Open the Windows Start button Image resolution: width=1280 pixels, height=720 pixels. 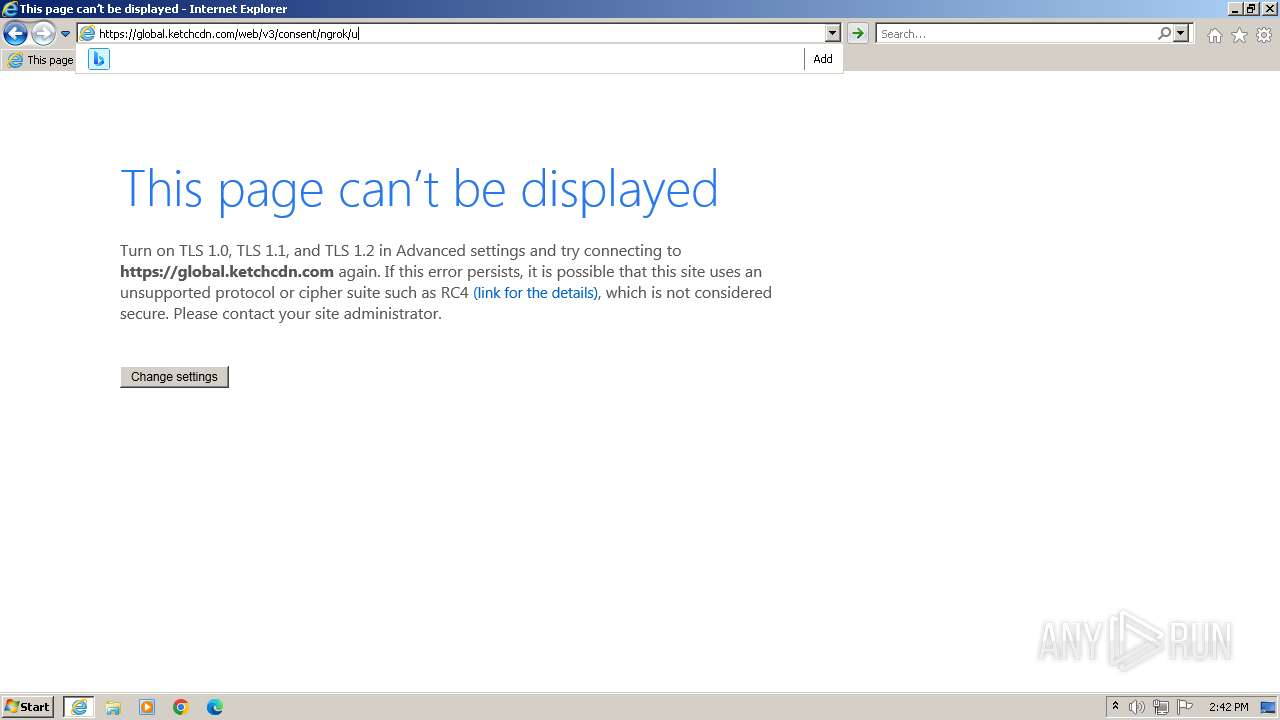(x=28, y=707)
